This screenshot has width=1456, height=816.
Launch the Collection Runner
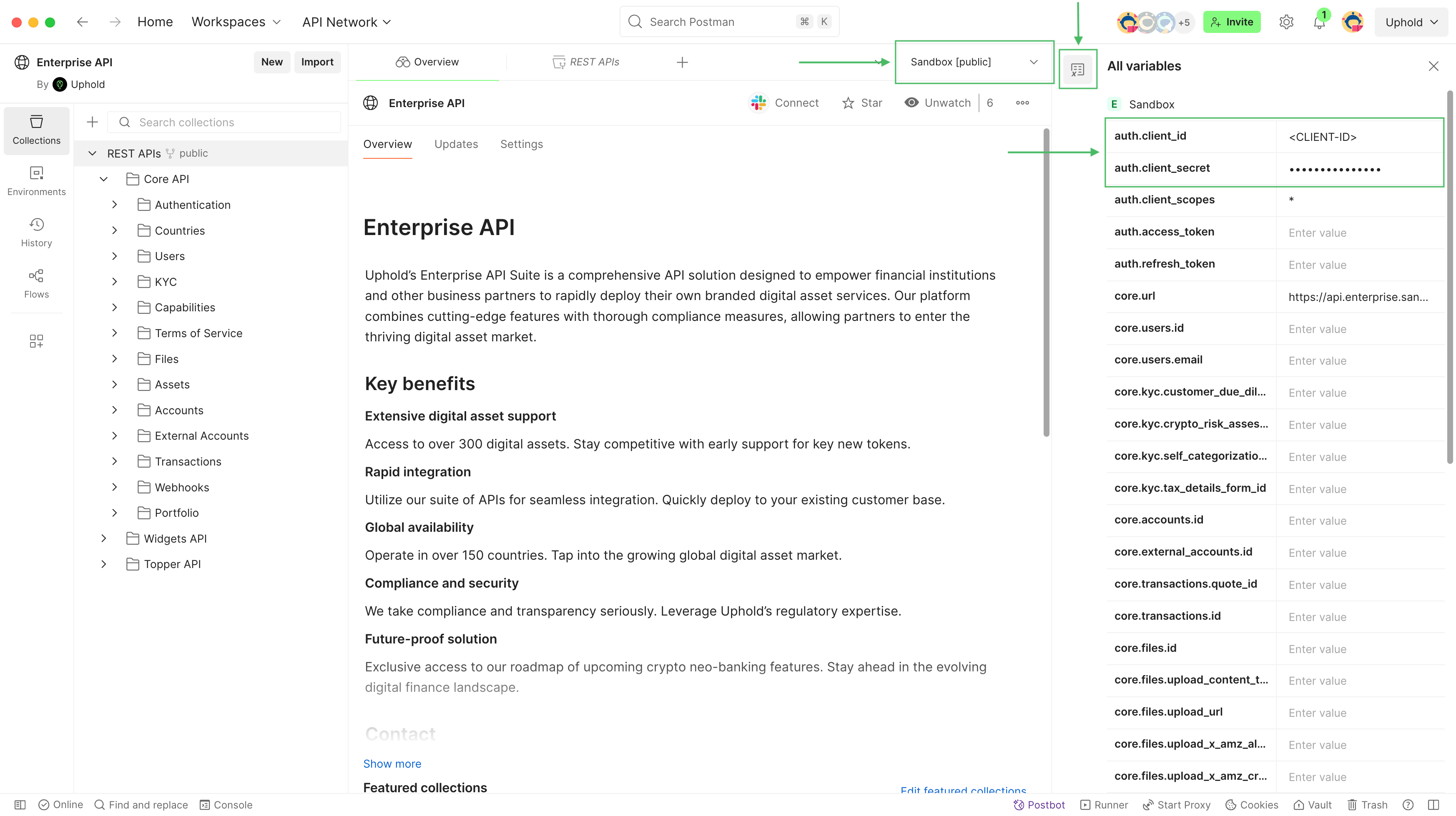coord(1103,805)
